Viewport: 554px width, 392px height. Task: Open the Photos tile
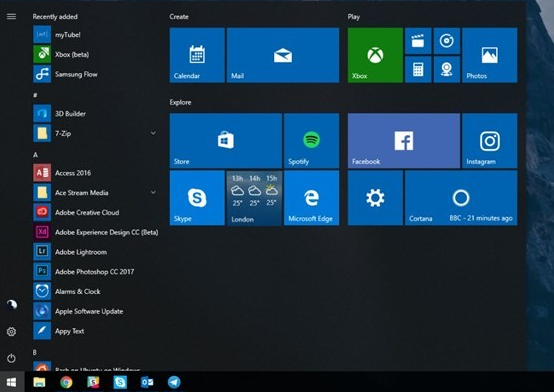[490, 55]
